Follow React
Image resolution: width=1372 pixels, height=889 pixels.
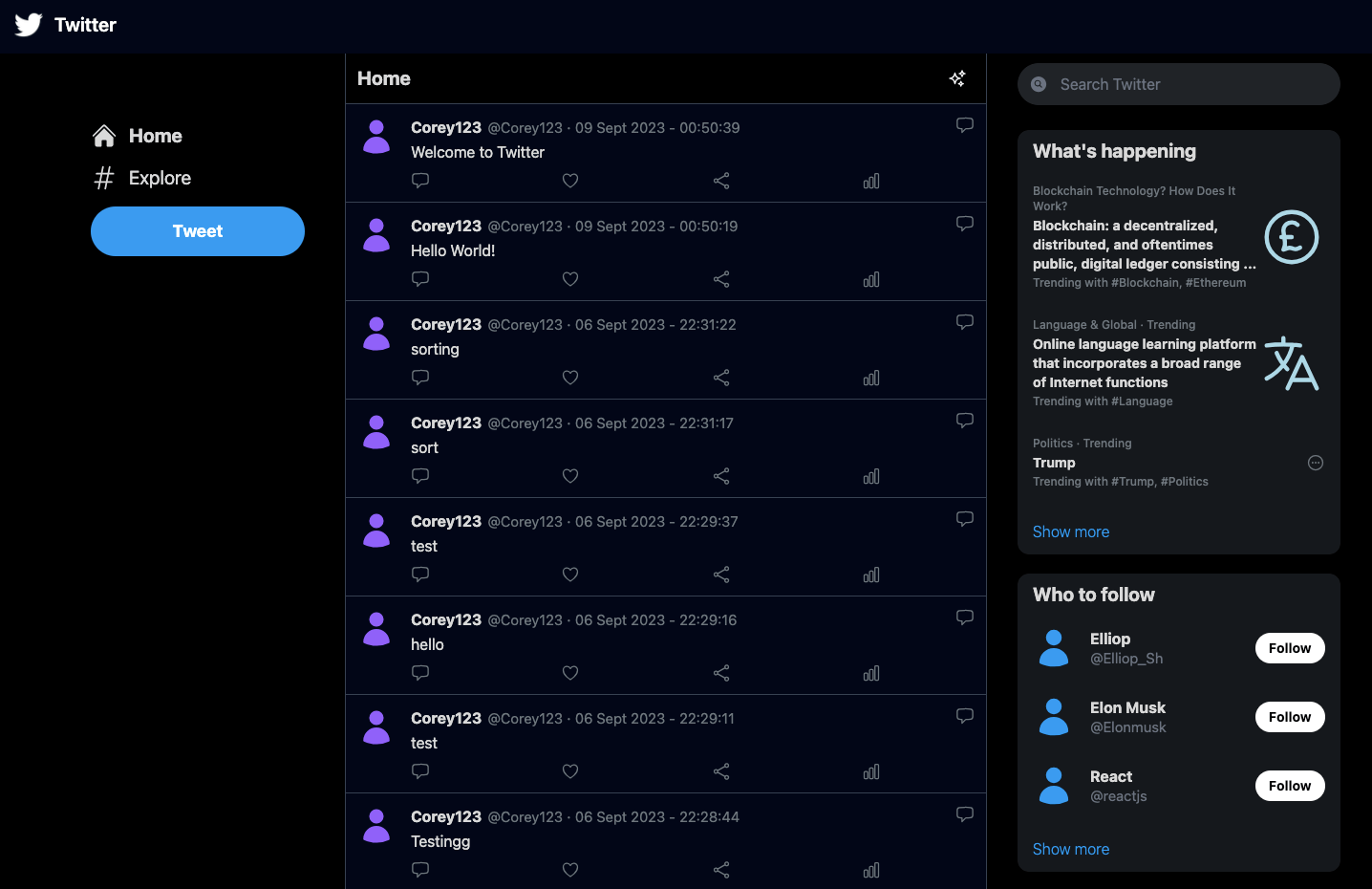tap(1290, 786)
